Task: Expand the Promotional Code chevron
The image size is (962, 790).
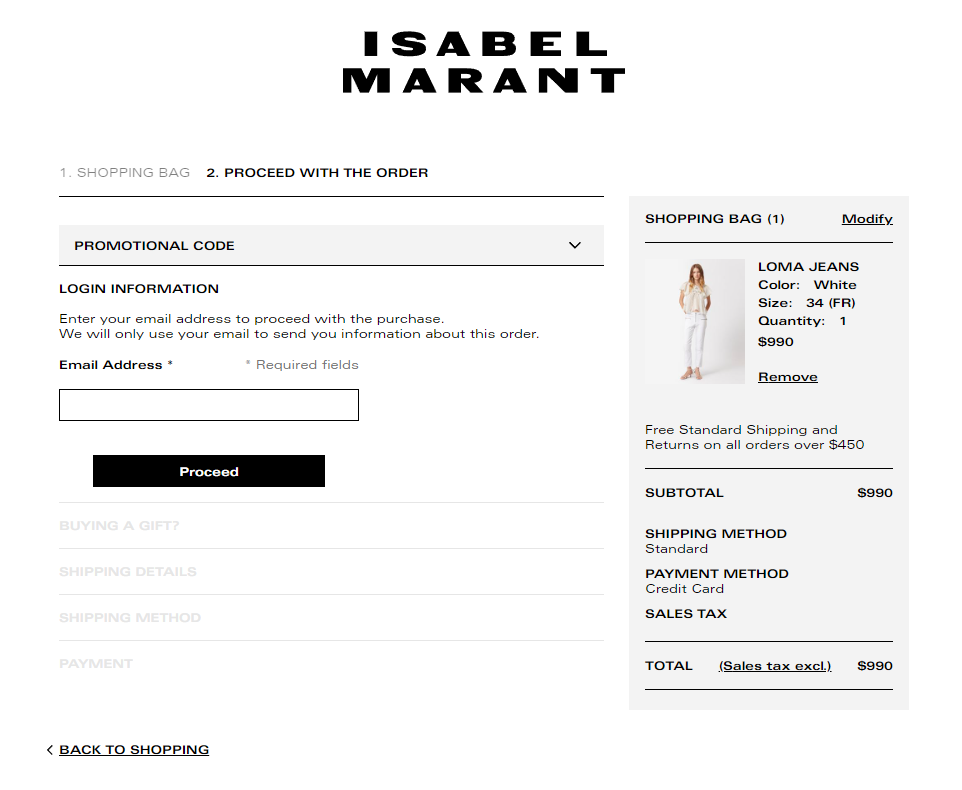Action: pyautogui.click(x=575, y=246)
